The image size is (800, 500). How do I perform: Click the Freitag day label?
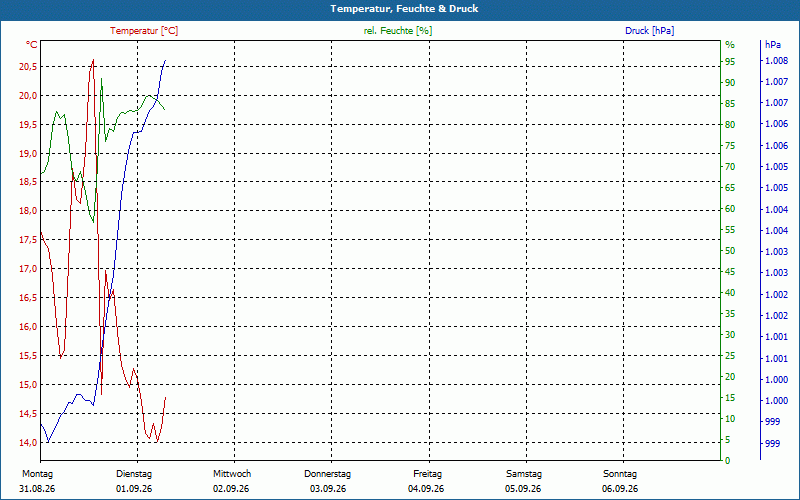(x=428, y=474)
